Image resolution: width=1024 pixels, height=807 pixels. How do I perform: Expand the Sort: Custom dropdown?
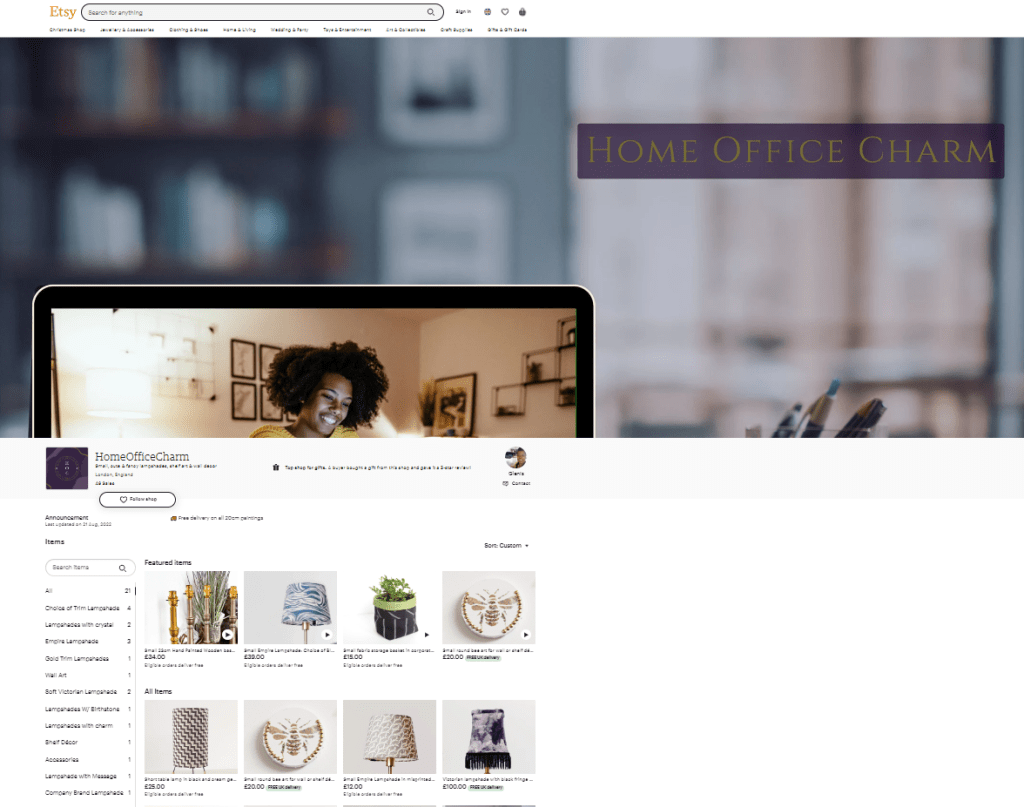tap(506, 546)
